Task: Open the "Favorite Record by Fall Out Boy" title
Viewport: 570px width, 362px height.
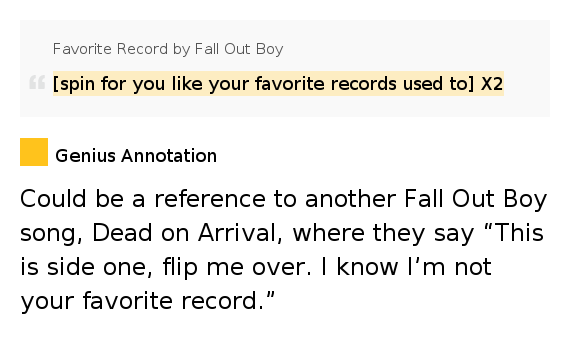Action: pyautogui.click(x=168, y=49)
